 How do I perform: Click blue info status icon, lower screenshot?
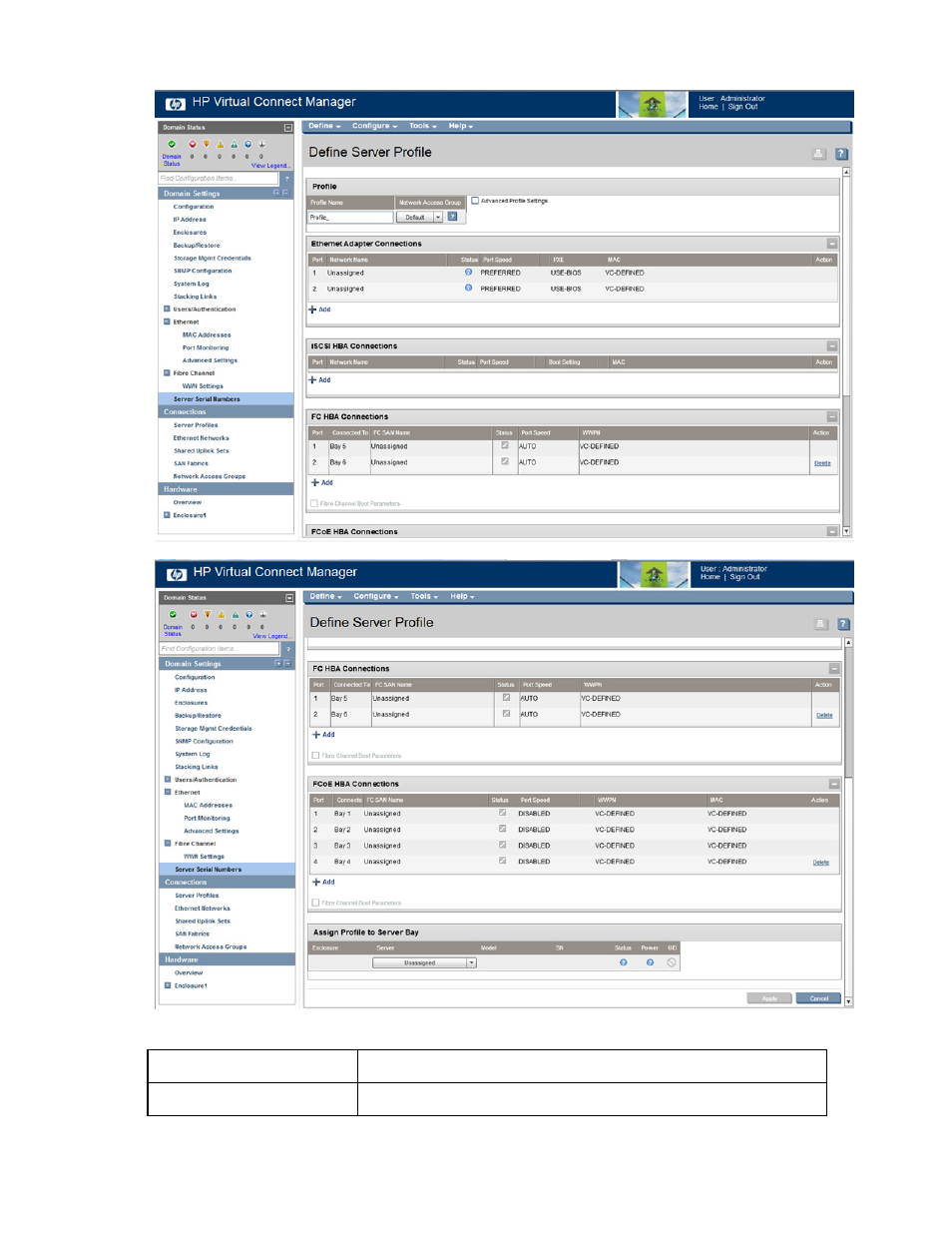(x=249, y=615)
